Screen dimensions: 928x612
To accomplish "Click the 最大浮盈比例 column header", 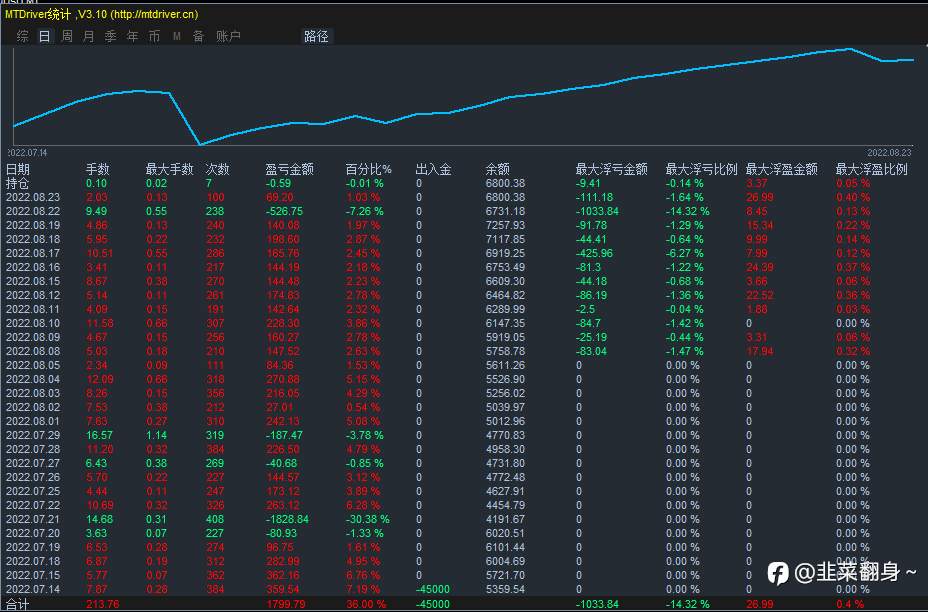I will click(x=871, y=169).
